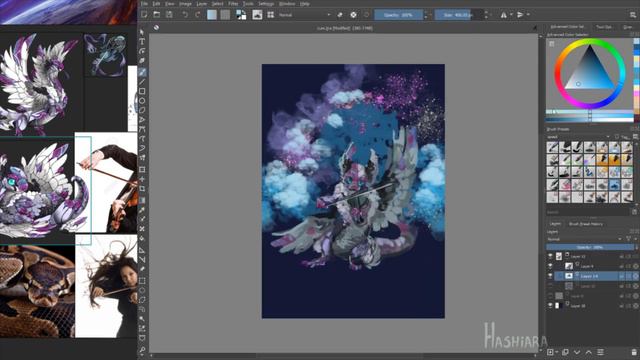Select the Zoom tool in toolbox
The width and height of the screenshot is (640, 360).
pyautogui.click(x=142, y=350)
